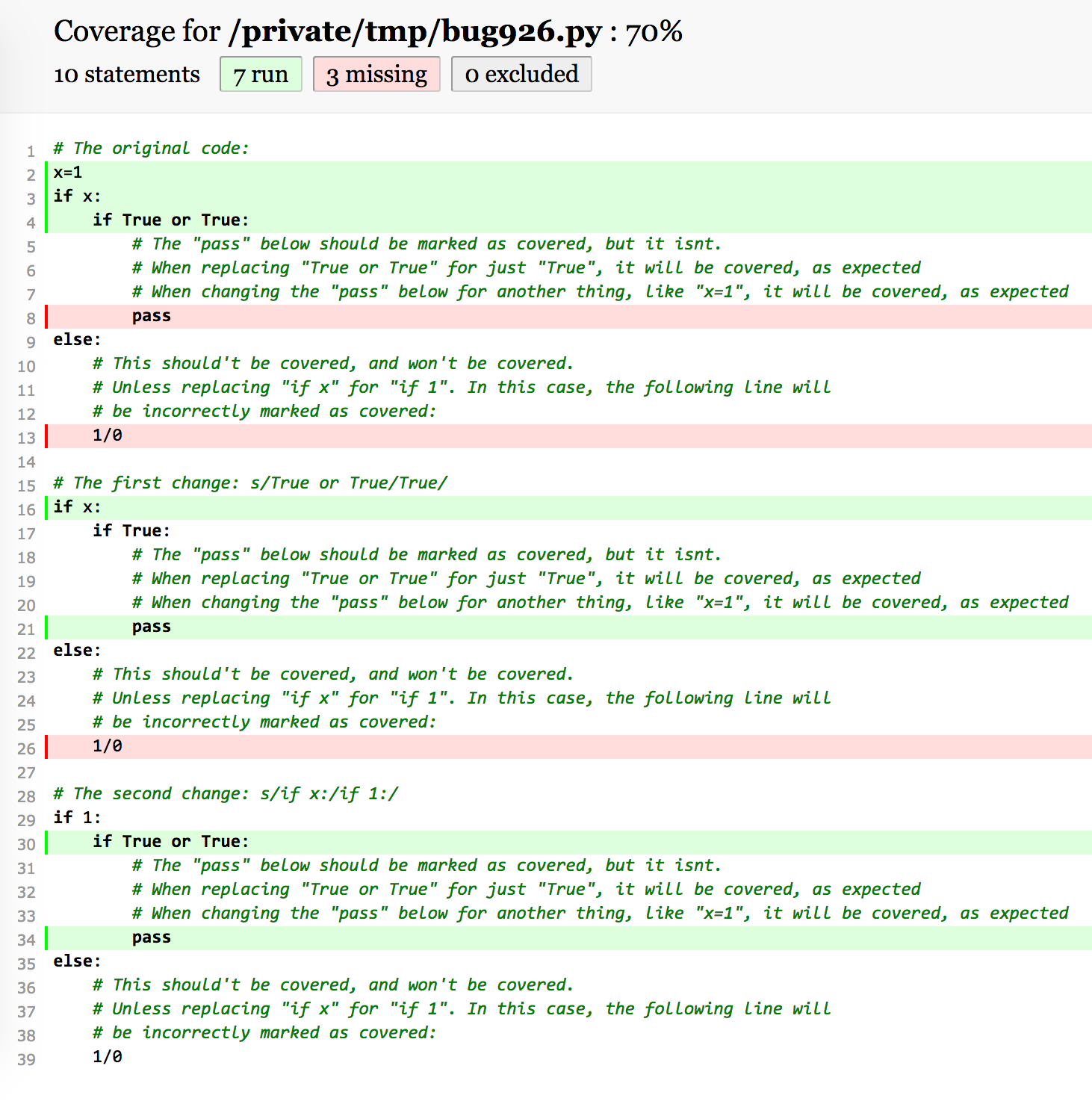The image size is (1092, 1113).
Task: Click the green coverage bar beside line 3
Action: pos(47,196)
